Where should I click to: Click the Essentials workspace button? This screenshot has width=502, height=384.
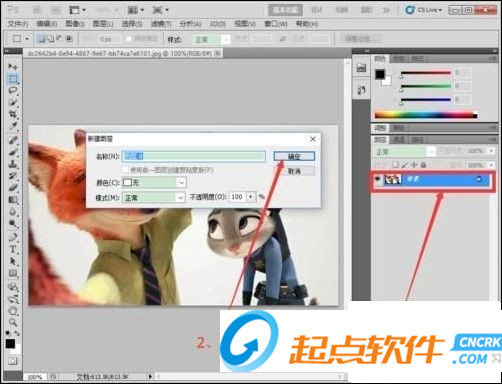pos(285,10)
